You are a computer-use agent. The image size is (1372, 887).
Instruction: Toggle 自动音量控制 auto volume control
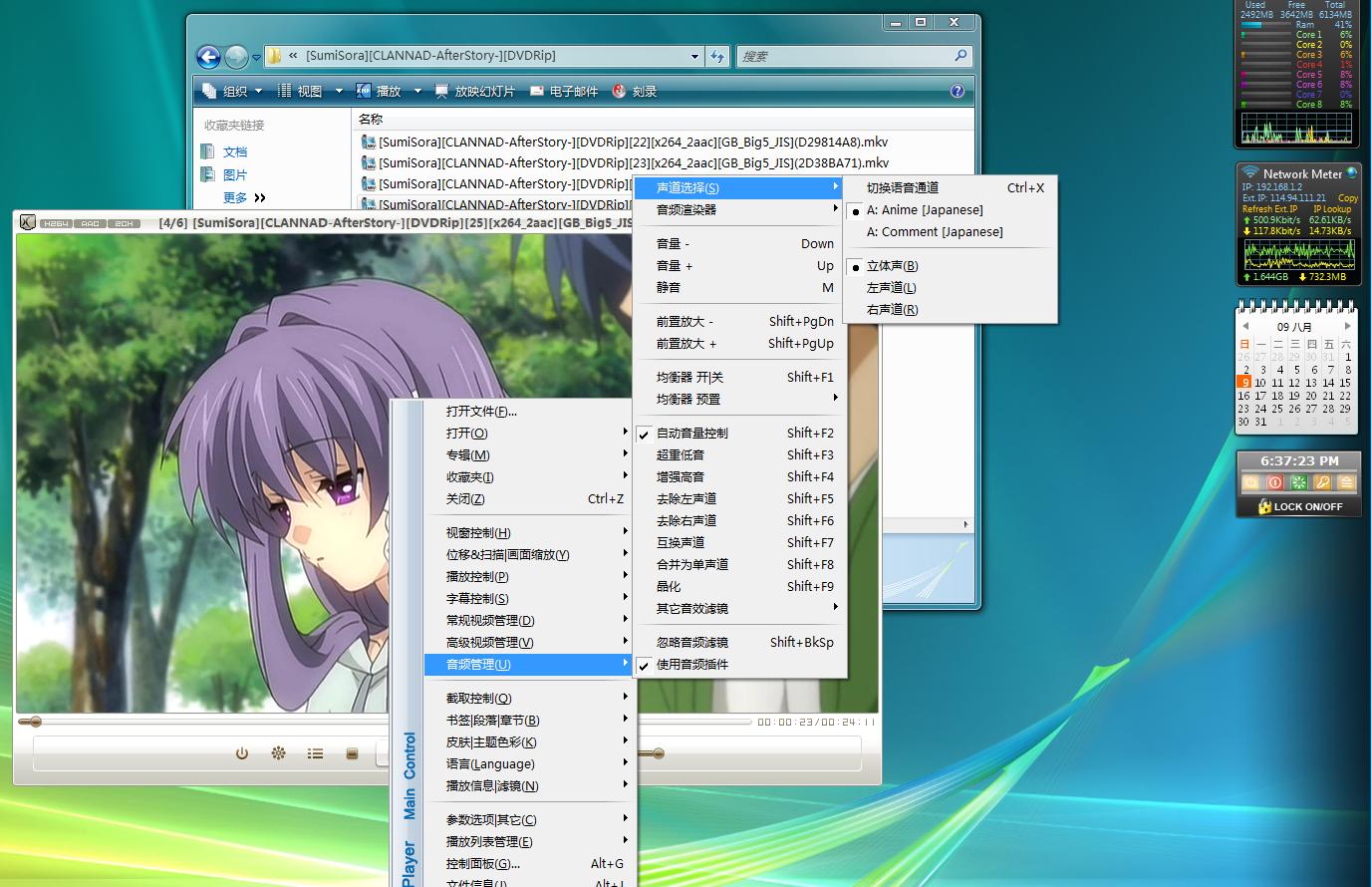pyautogui.click(x=739, y=434)
